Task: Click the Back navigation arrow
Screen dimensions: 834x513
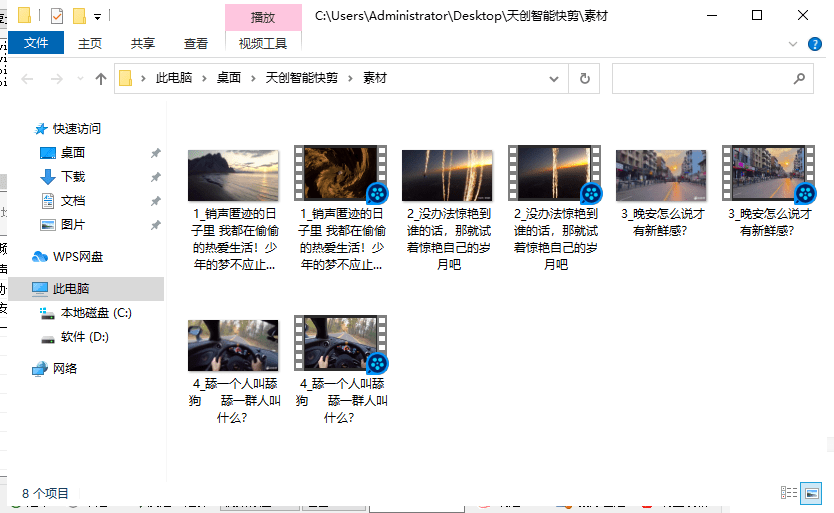Action: tap(27, 79)
